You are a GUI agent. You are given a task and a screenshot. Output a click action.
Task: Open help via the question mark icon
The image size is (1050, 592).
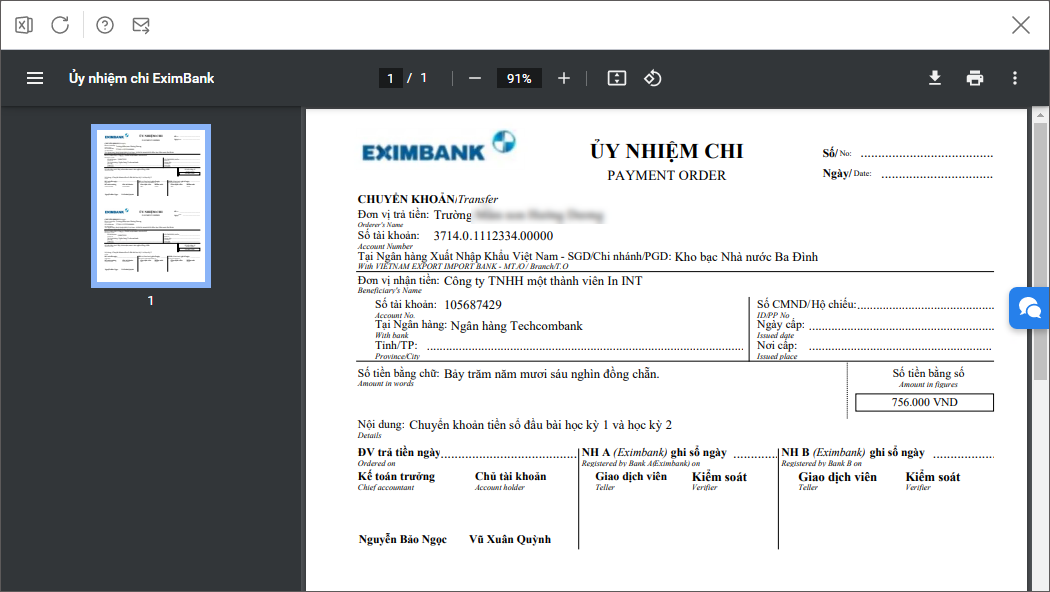coord(105,25)
